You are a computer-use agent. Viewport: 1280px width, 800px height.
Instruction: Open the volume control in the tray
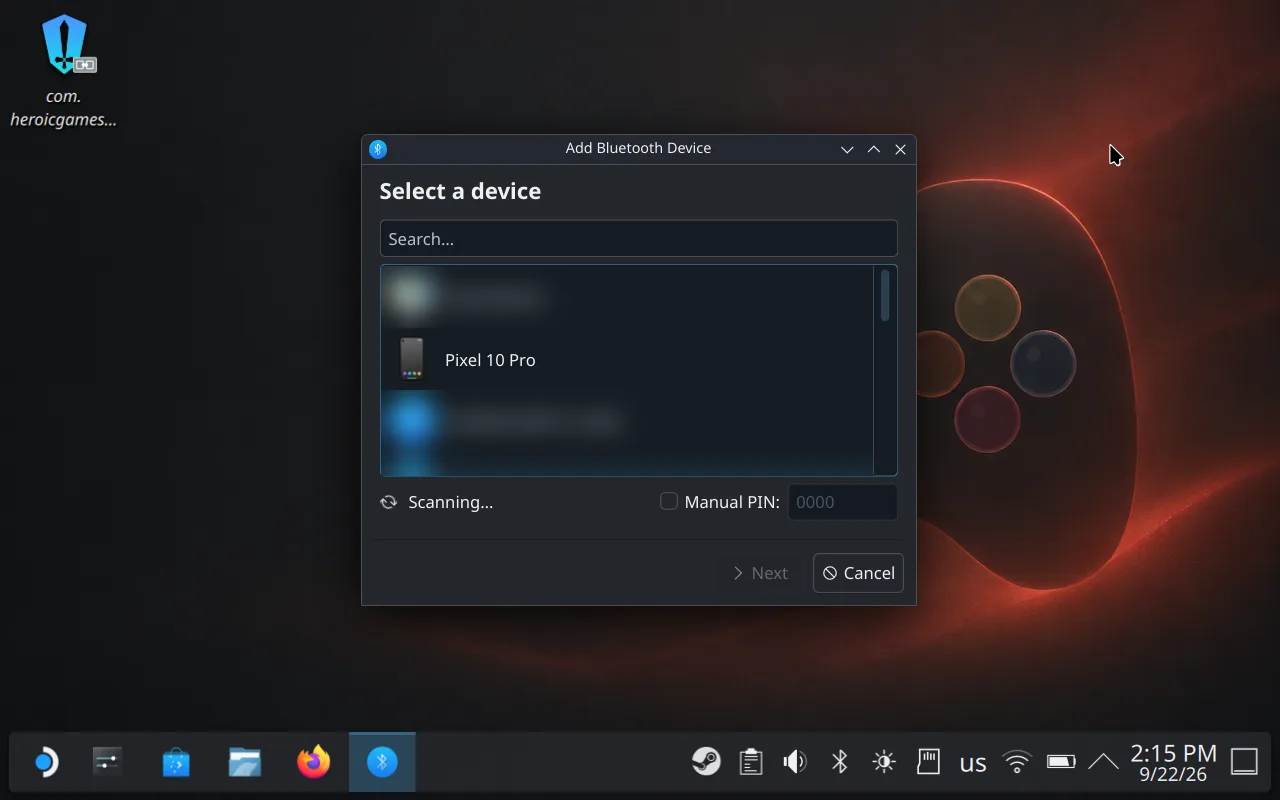[x=795, y=762]
